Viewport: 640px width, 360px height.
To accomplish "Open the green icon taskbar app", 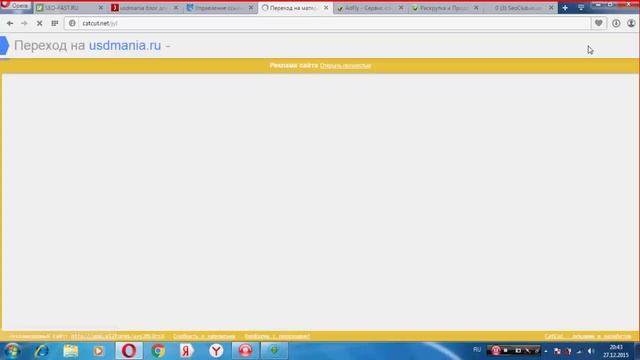I will (x=274, y=351).
